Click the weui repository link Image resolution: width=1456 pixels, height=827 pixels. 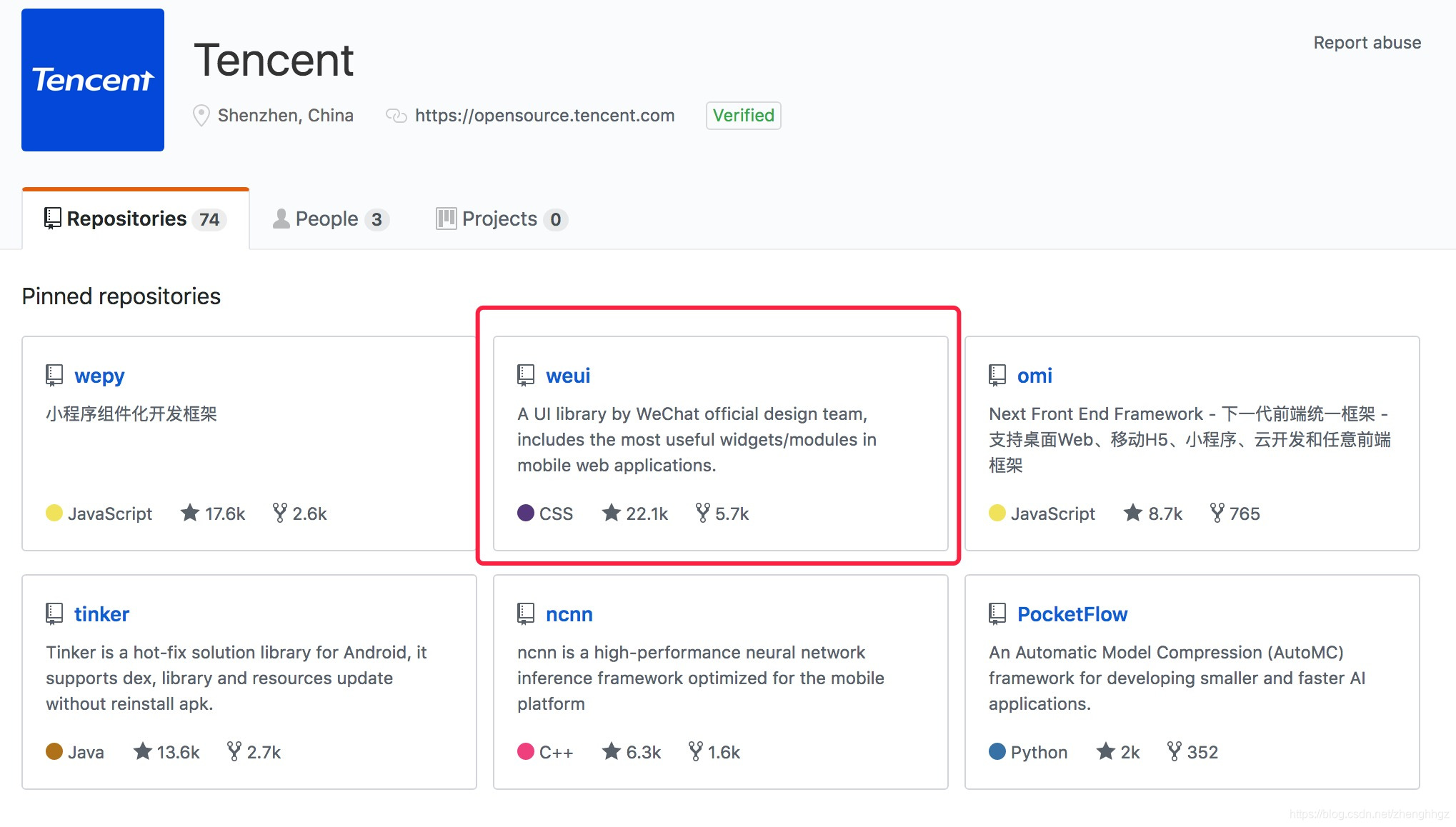coord(567,374)
